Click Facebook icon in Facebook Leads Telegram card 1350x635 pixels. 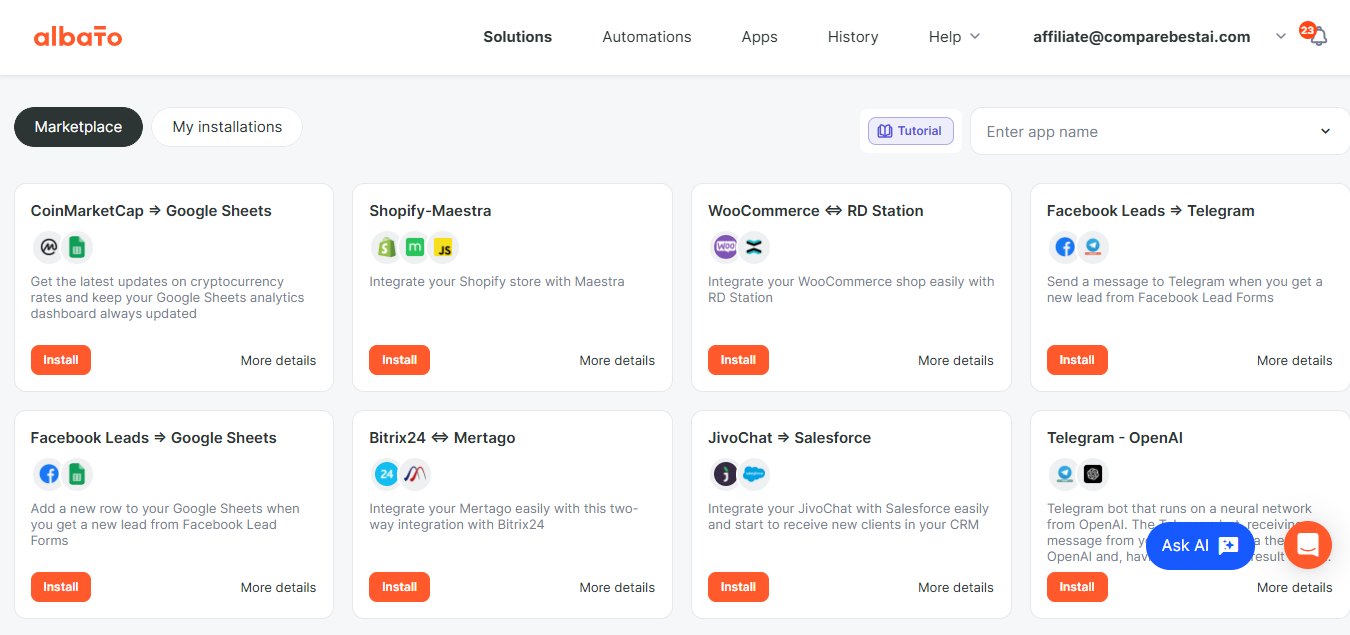pos(1064,247)
